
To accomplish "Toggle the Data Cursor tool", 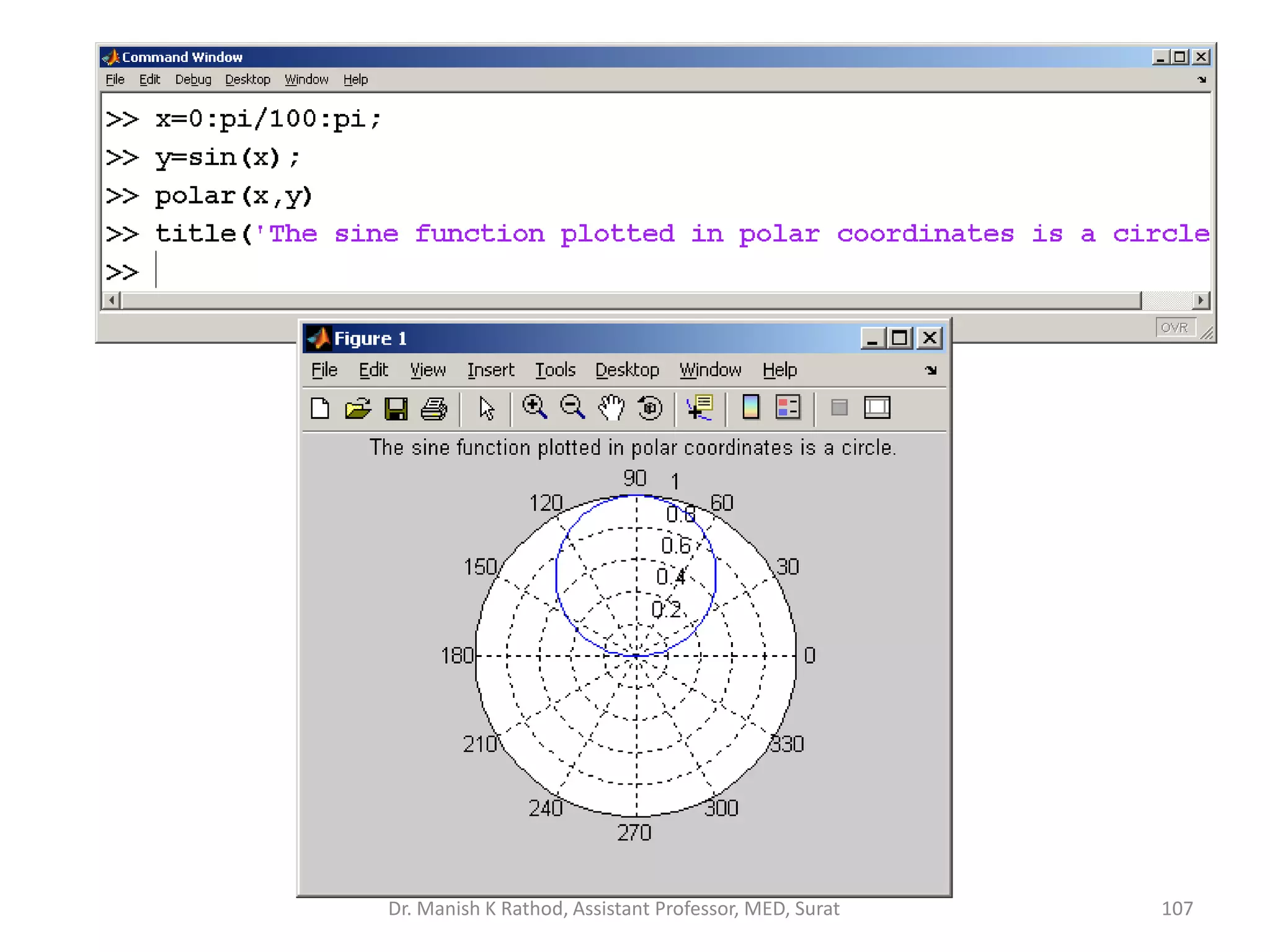I will [x=700, y=408].
